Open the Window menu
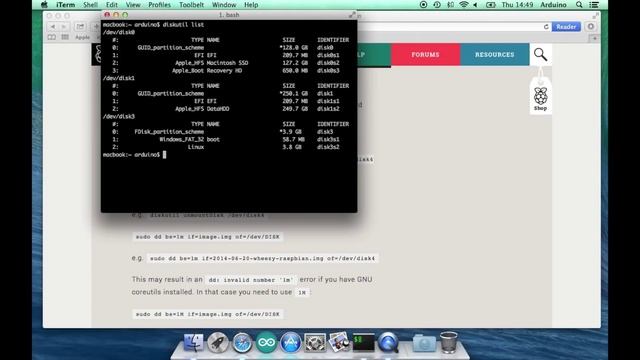This screenshot has height=360, width=640. (224, 5)
